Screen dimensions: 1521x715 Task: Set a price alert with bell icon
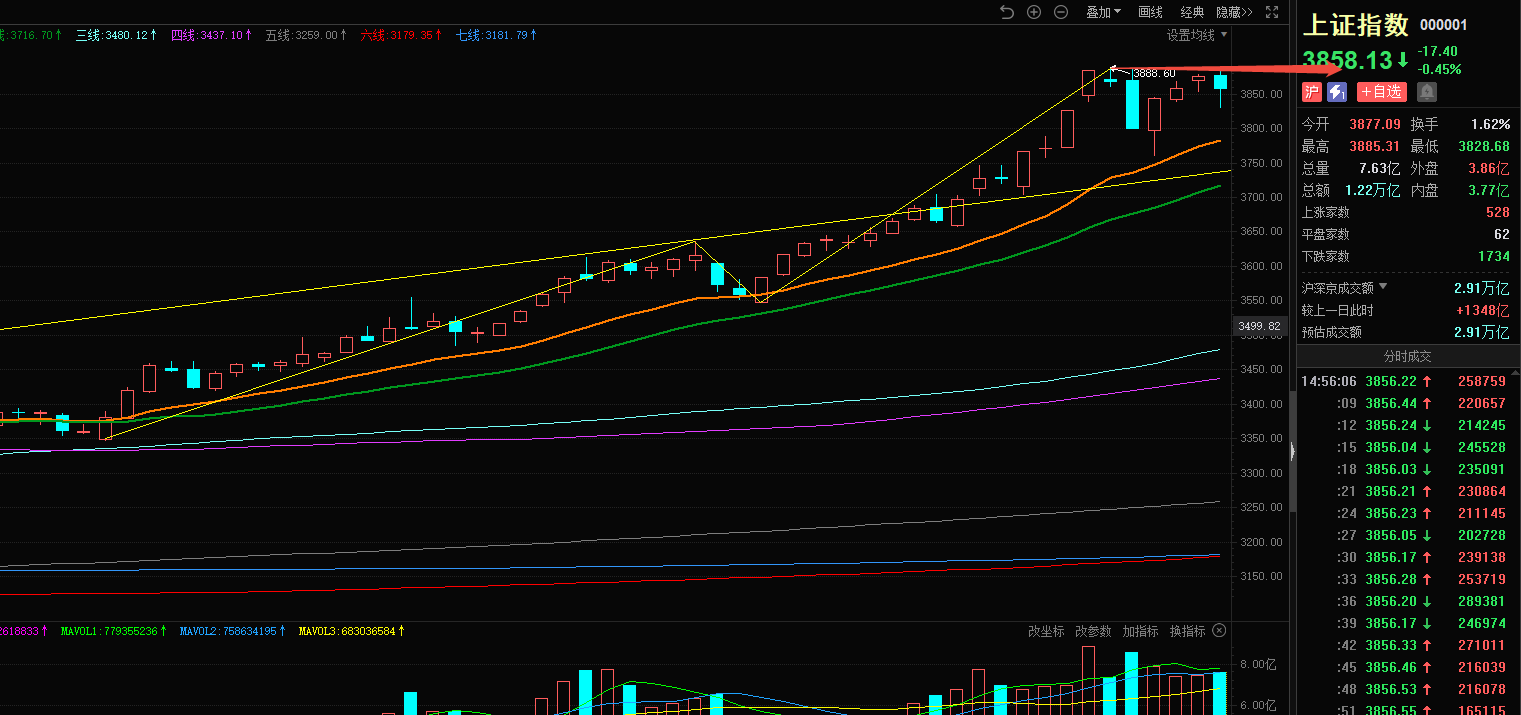1427,92
